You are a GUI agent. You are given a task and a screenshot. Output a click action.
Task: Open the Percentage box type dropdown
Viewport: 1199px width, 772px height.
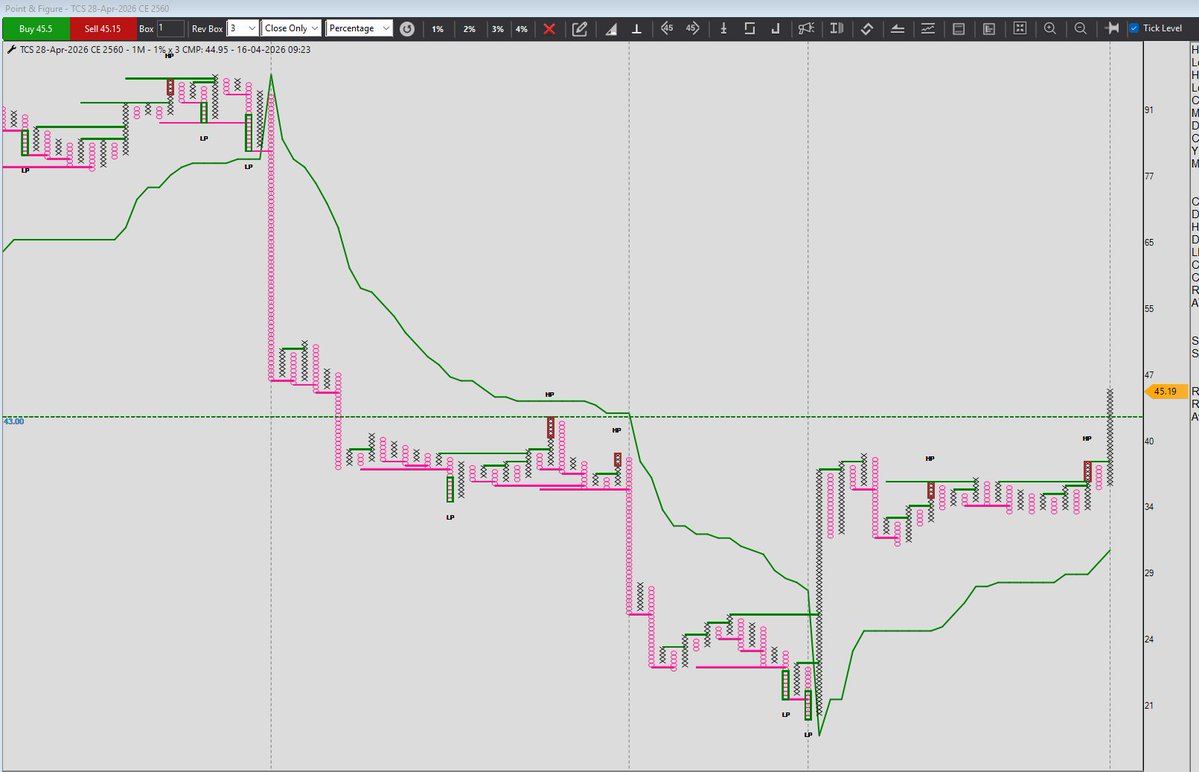pos(359,28)
